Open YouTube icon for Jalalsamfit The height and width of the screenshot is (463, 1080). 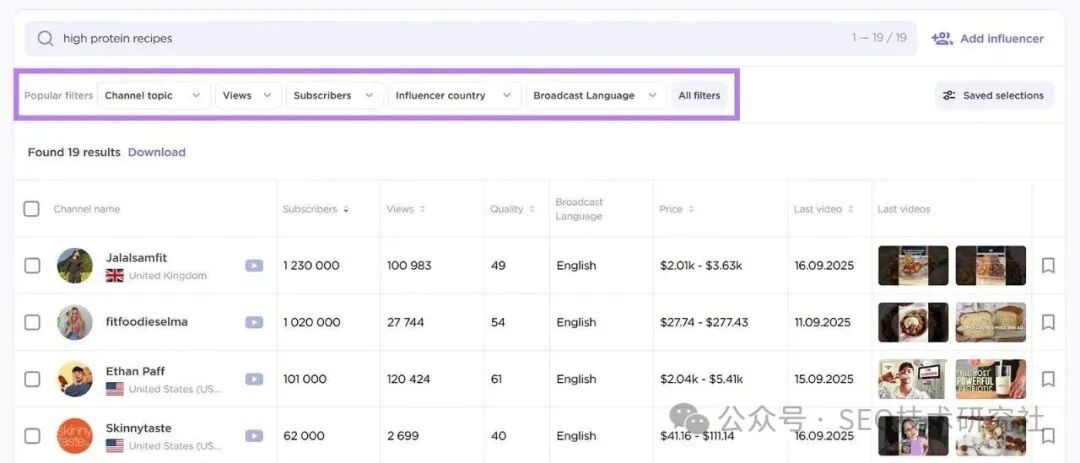[254, 266]
